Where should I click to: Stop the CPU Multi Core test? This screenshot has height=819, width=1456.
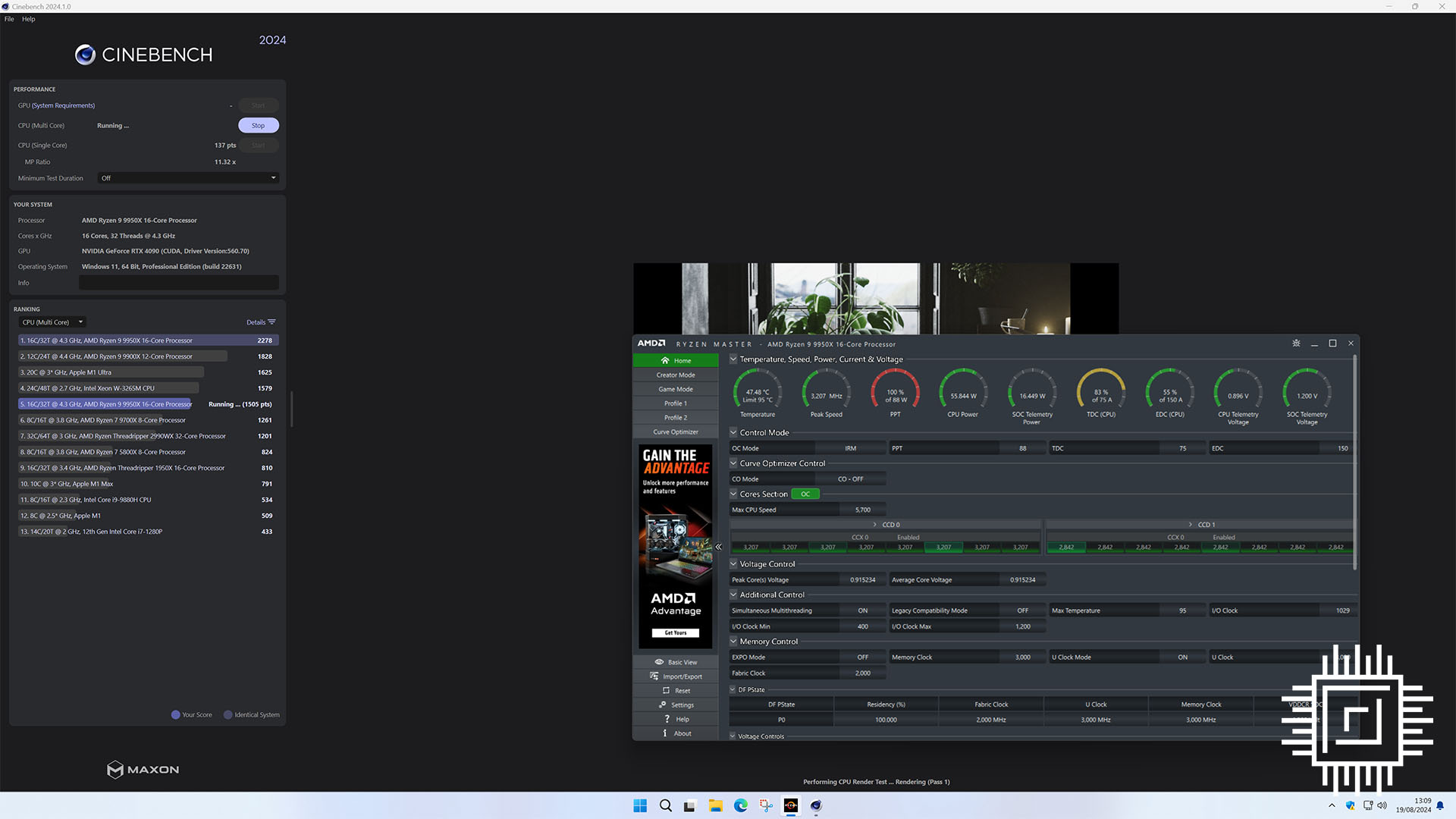click(259, 125)
